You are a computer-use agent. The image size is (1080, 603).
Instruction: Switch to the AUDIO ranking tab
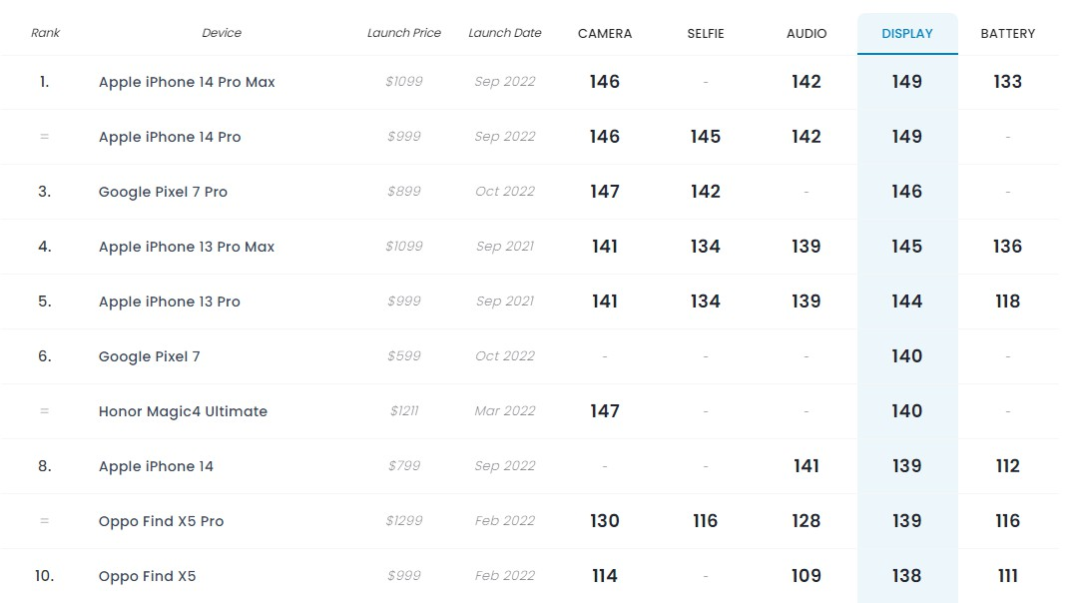coord(806,33)
